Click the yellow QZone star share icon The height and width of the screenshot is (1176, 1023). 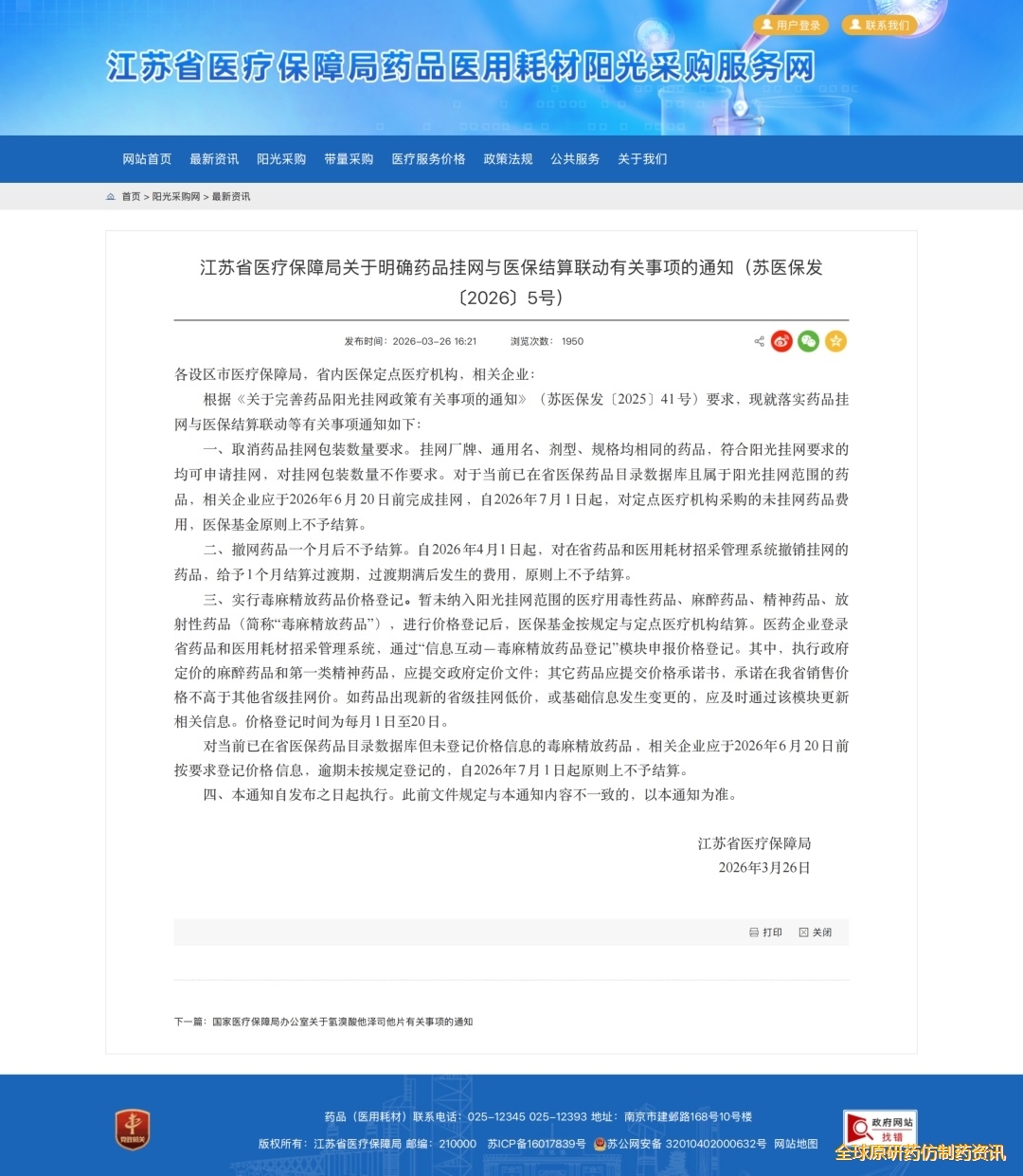[x=835, y=341]
